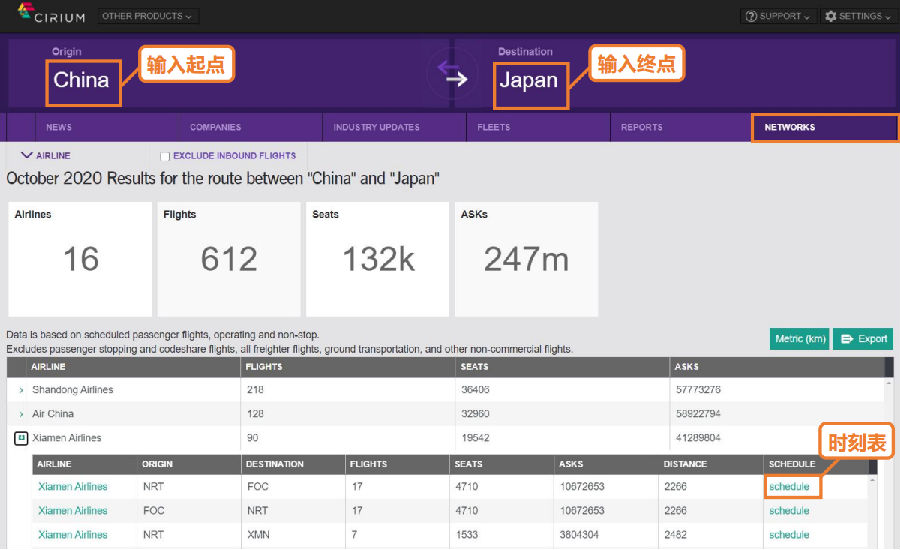Switch to the Networks tab
Image resolution: width=900 pixels, height=550 pixels.
[789, 127]
